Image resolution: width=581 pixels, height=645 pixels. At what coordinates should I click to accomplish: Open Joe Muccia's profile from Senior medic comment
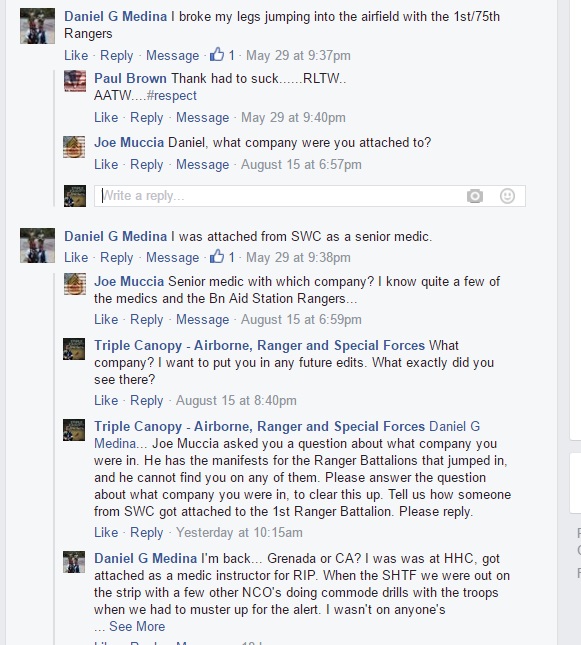click(129, 281)
